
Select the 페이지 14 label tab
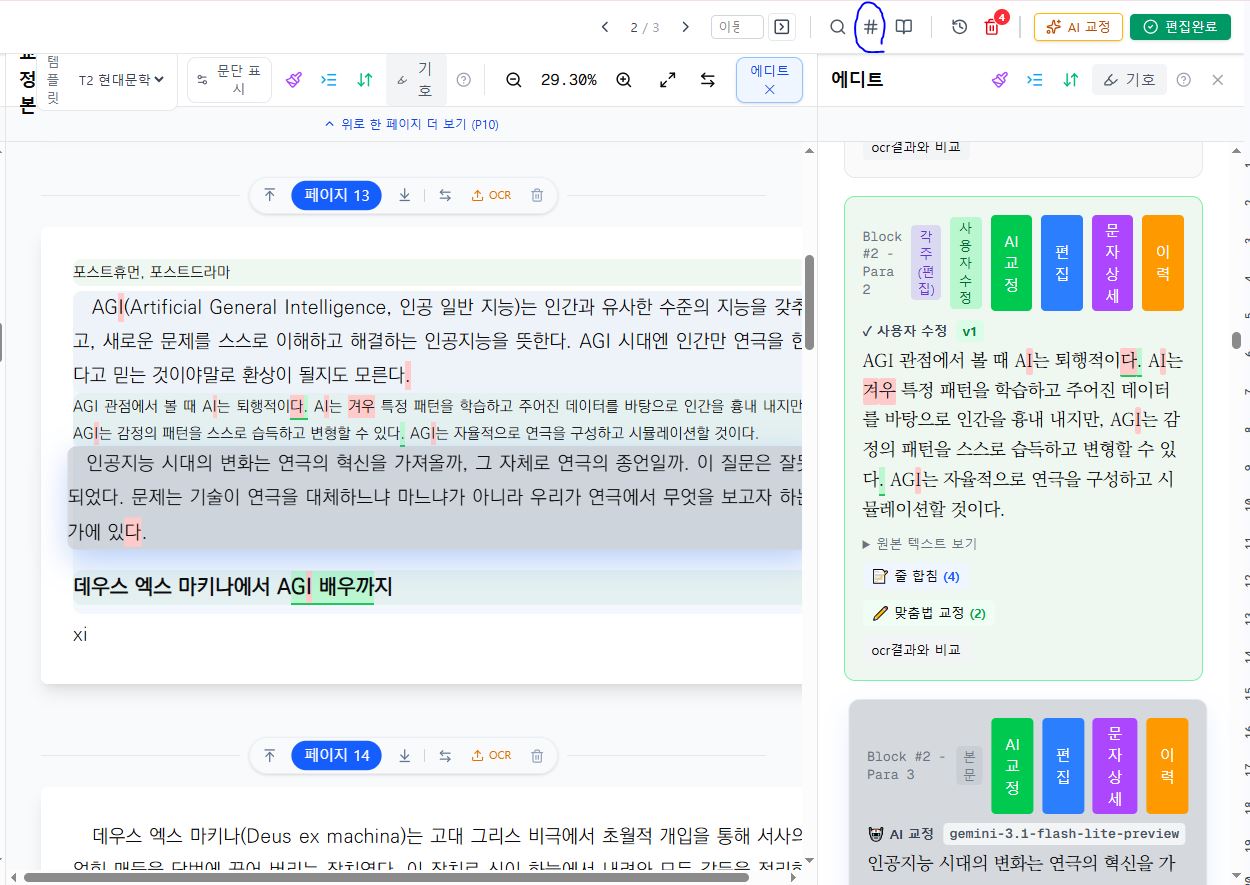point(337,755)
